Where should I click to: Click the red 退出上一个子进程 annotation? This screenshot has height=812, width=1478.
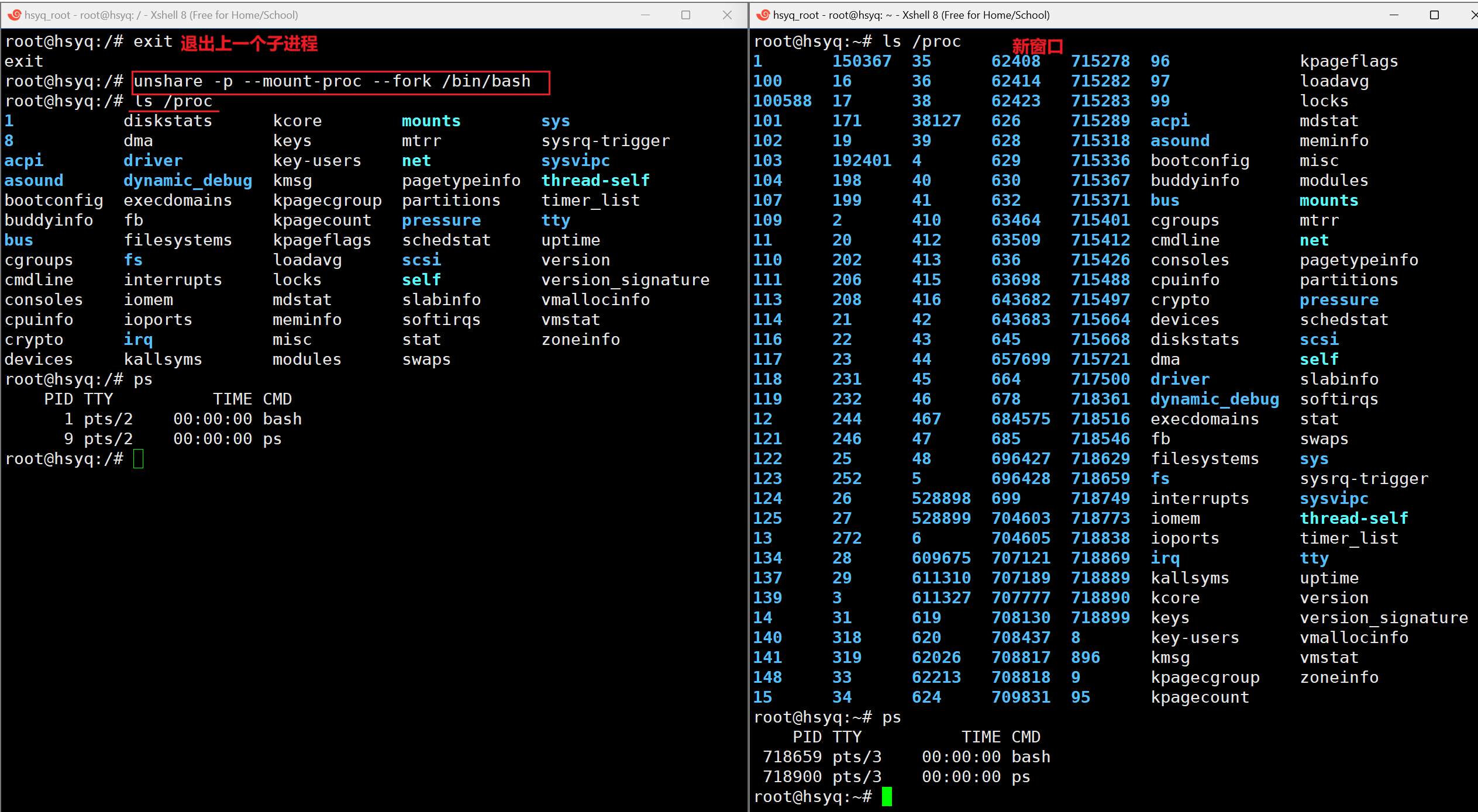(x=249, y=43)
